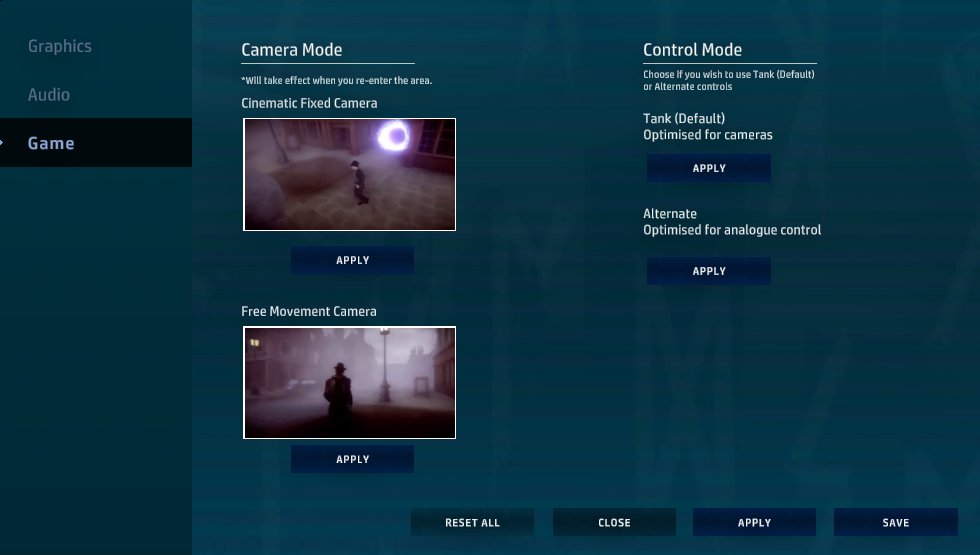The image size is (980, 555).
Task: Save the current settings
Action: click(x=896, y=522)
